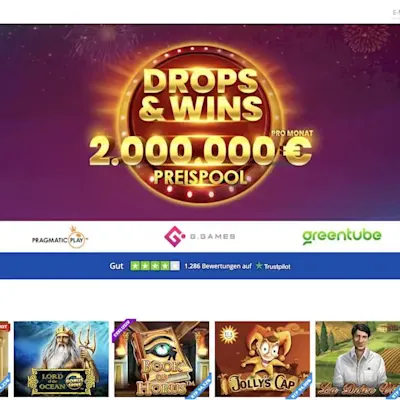
Task: Click the Pragmatic Play provider logo
Action: tap(60, 238)
